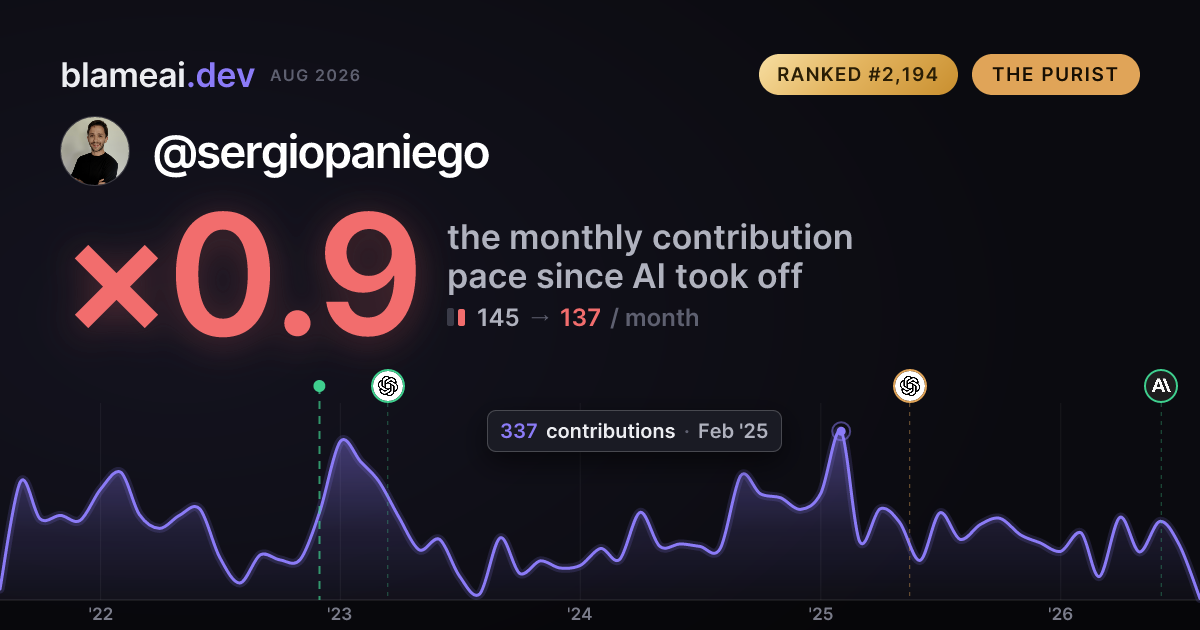This screenshot has height=630, width=1200.
Task: Click the 337 contributions tooltip
Action: (x=634, y=431)
